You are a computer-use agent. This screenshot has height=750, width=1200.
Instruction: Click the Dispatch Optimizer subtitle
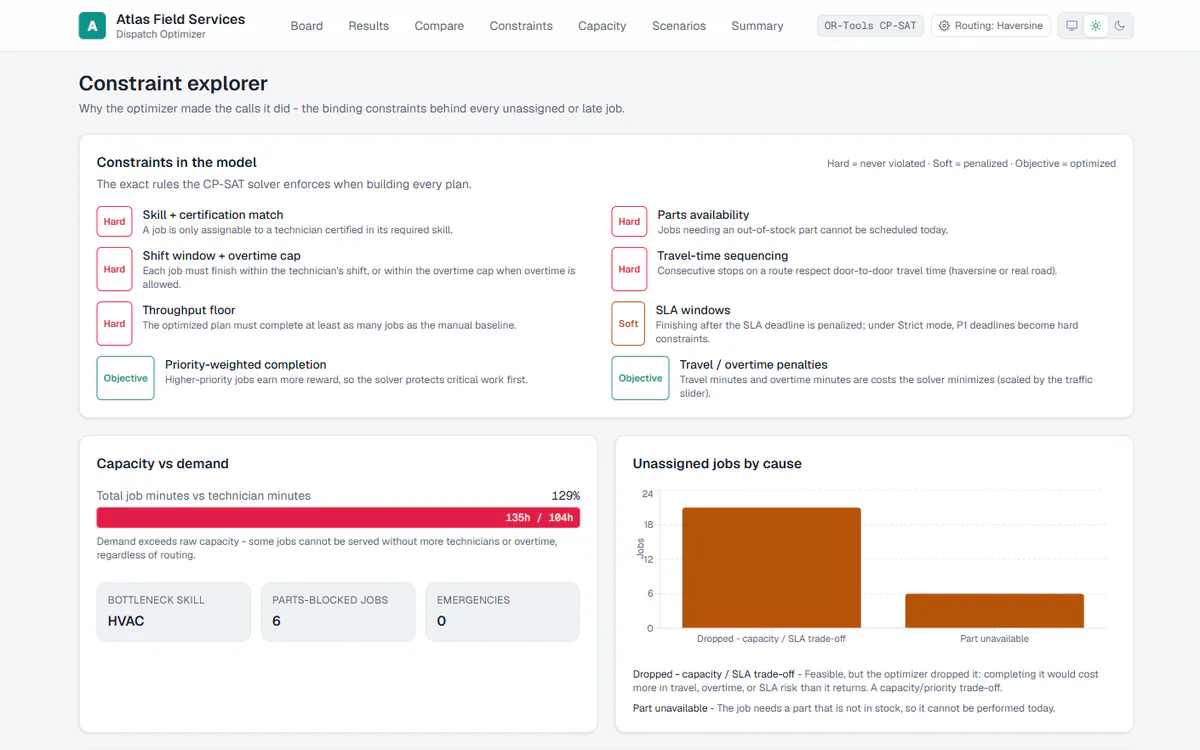tap(161, 35)
